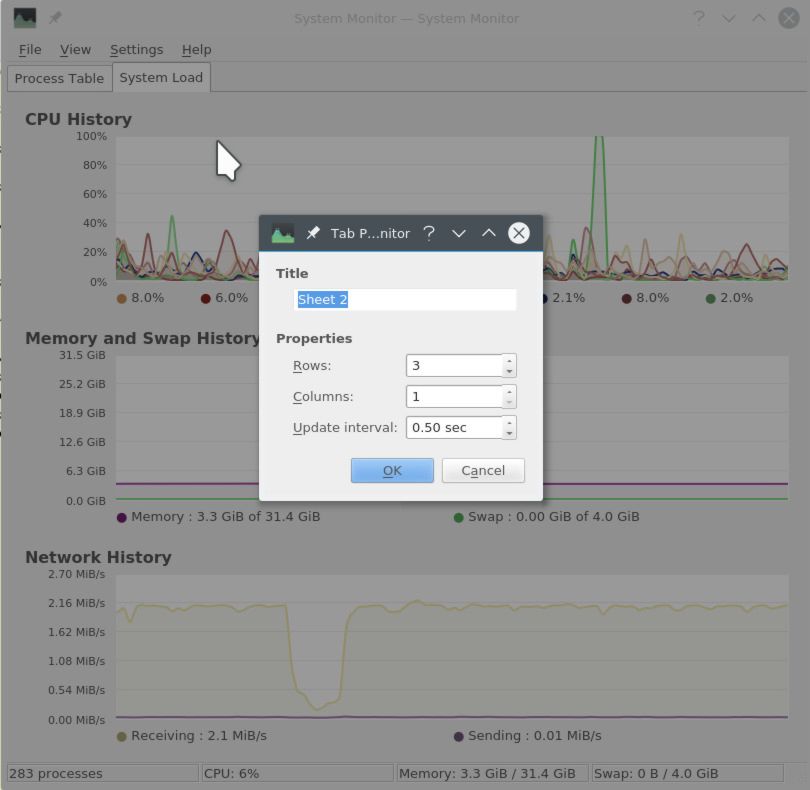Open the Settings menu
Image resolution: width=810 pixels, height=790 pixels.
136,50
